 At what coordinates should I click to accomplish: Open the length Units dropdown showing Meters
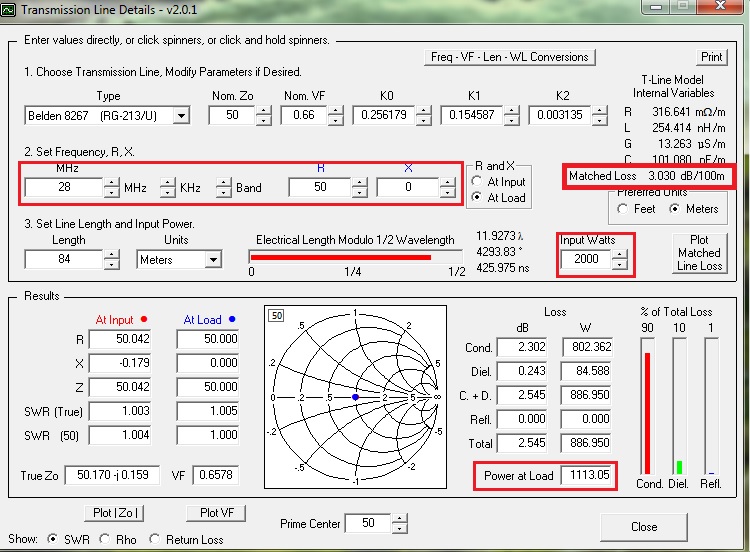[x=213, y=260]
